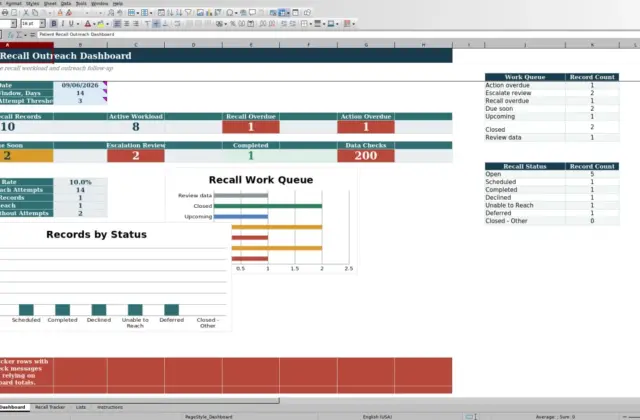Open the Borders dropdown arrow

coord(311,24)
